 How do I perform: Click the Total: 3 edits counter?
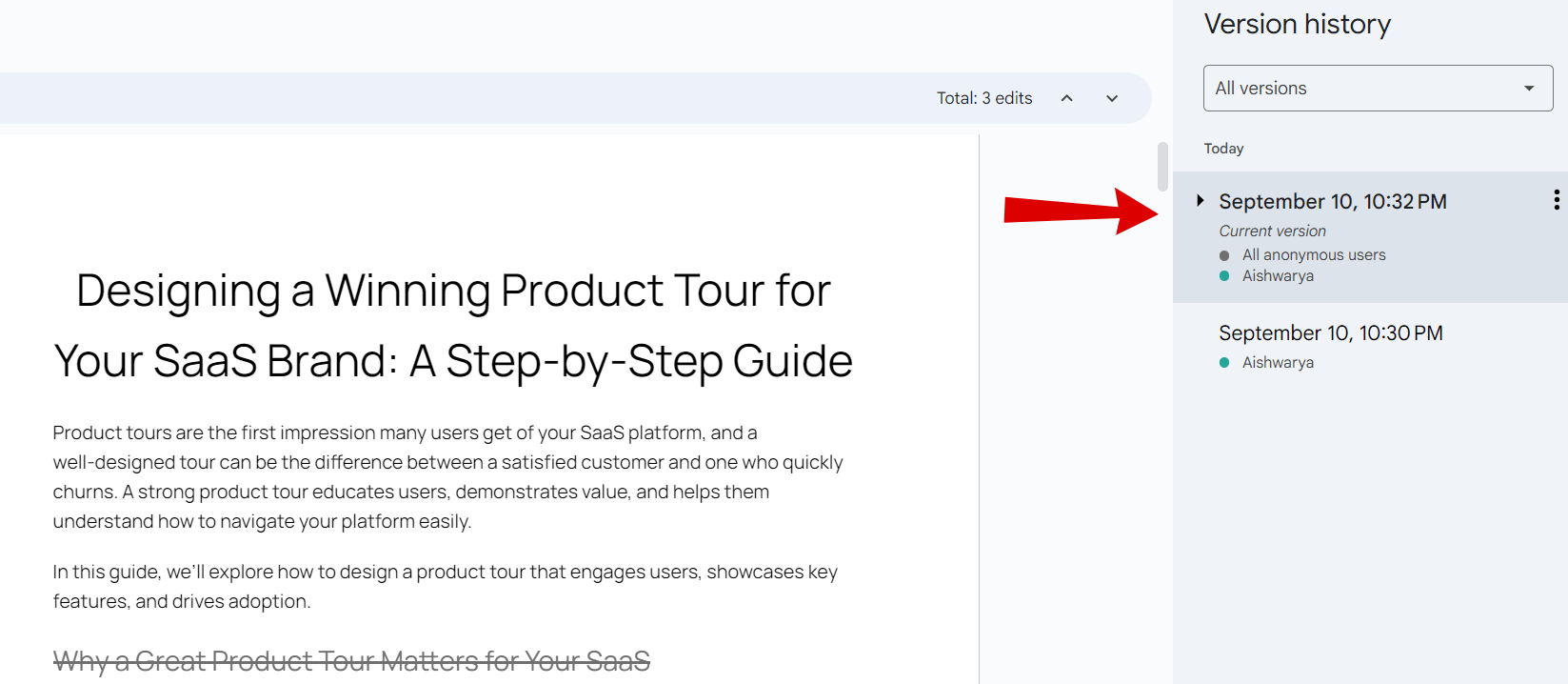tap(983, 97)
